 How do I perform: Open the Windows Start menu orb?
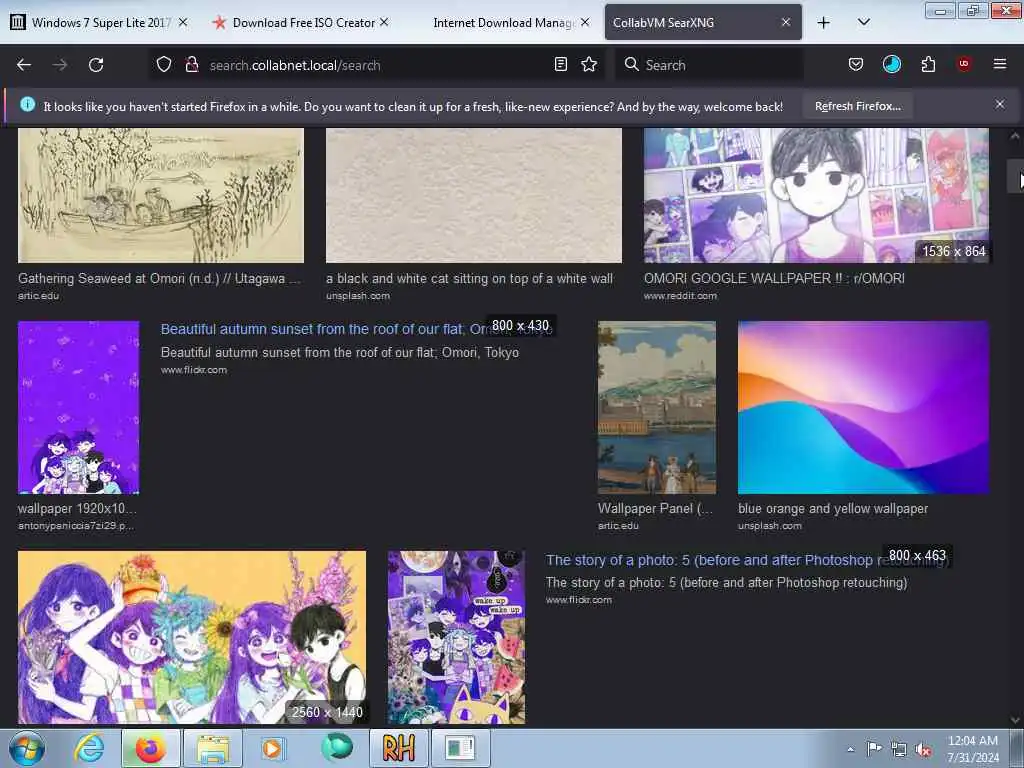tap(27, 748)
